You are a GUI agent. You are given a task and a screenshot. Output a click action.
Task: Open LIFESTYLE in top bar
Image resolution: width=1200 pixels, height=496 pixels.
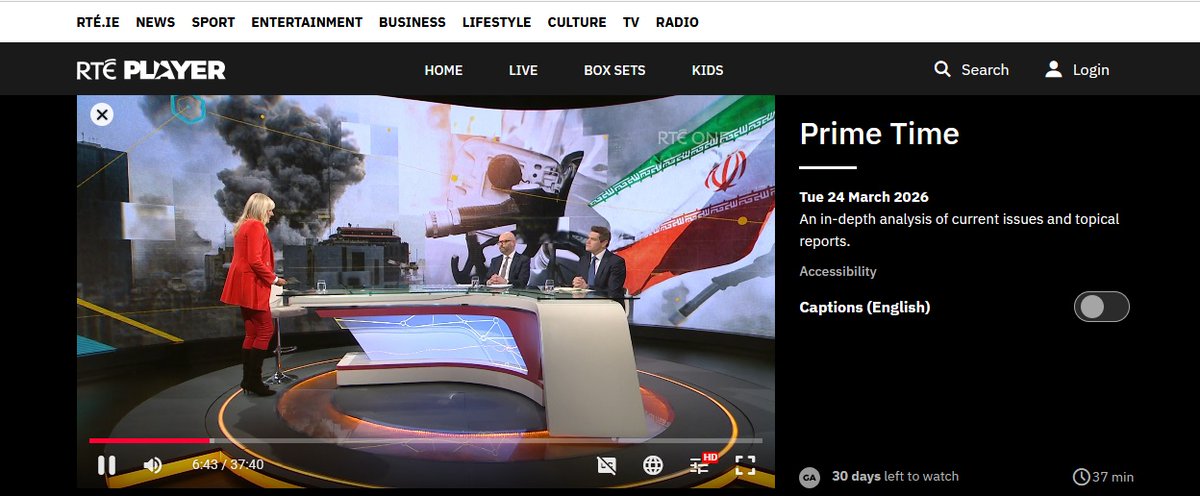[497, 22]
